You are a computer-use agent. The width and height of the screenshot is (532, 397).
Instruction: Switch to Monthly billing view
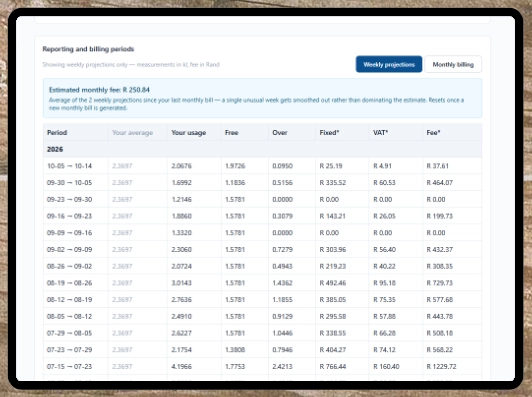pos(453,64)
